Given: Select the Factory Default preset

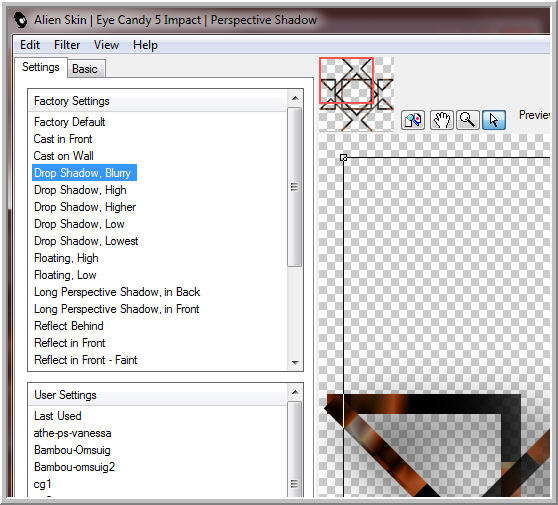Looking at the screenshot, I should point(69,122).
